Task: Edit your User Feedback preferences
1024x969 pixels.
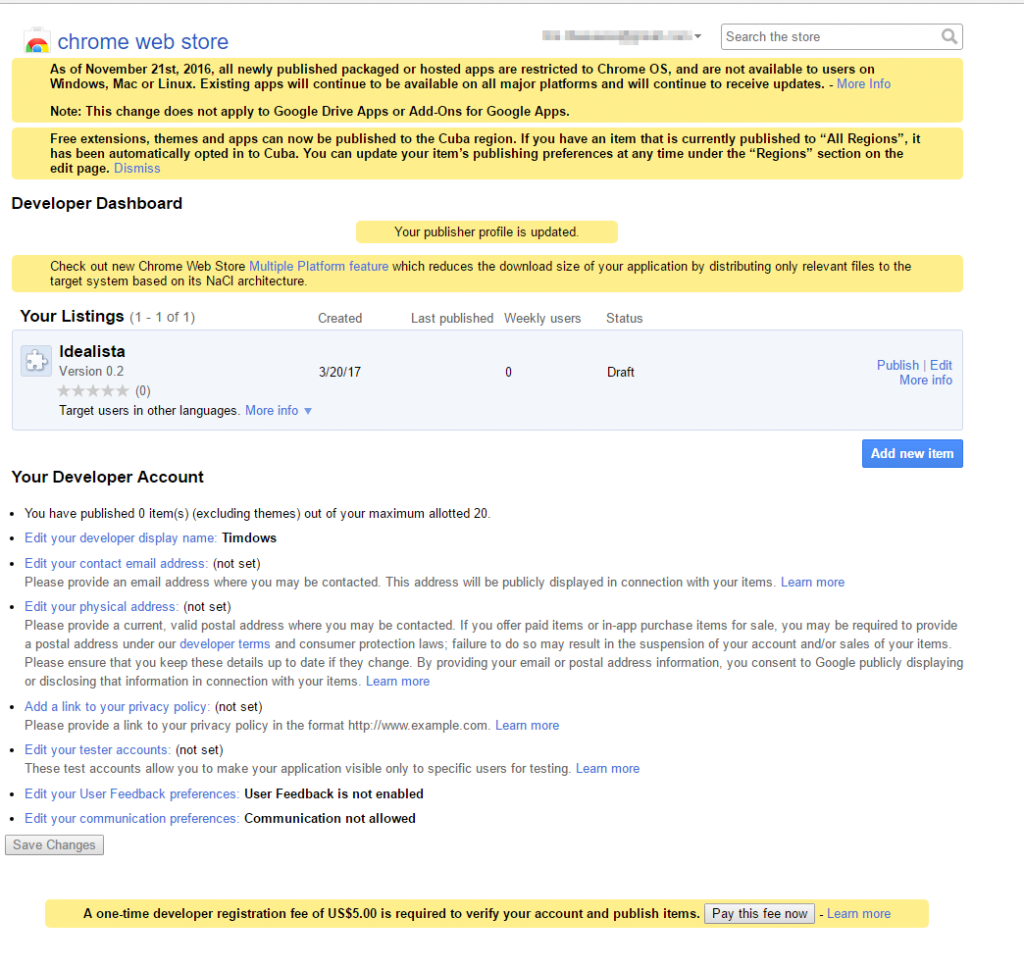Action: (x=132, y=794)
